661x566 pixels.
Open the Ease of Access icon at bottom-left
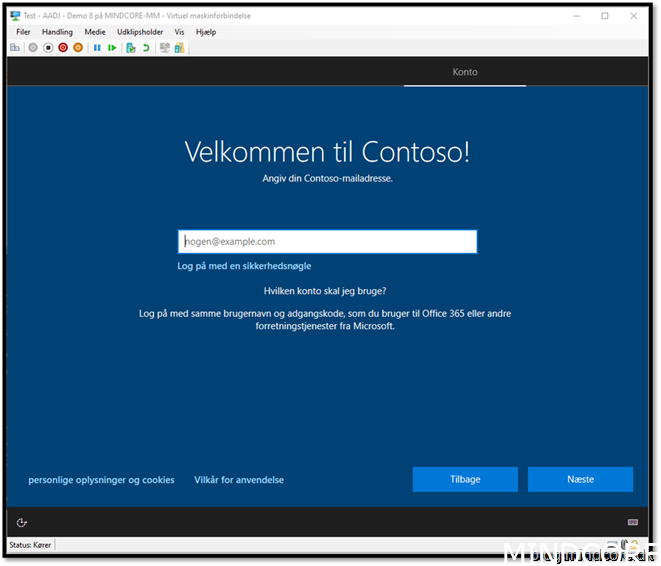22,522
